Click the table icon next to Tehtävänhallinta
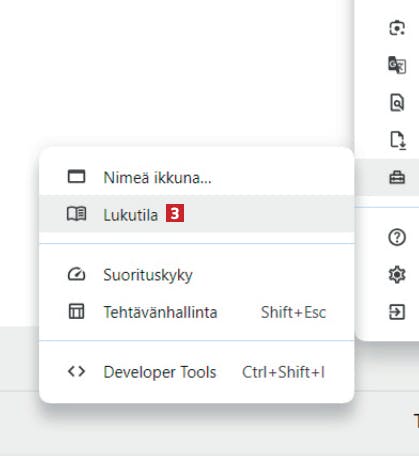Viewport: 419px width, 456px height. click(x=76, y=311)
